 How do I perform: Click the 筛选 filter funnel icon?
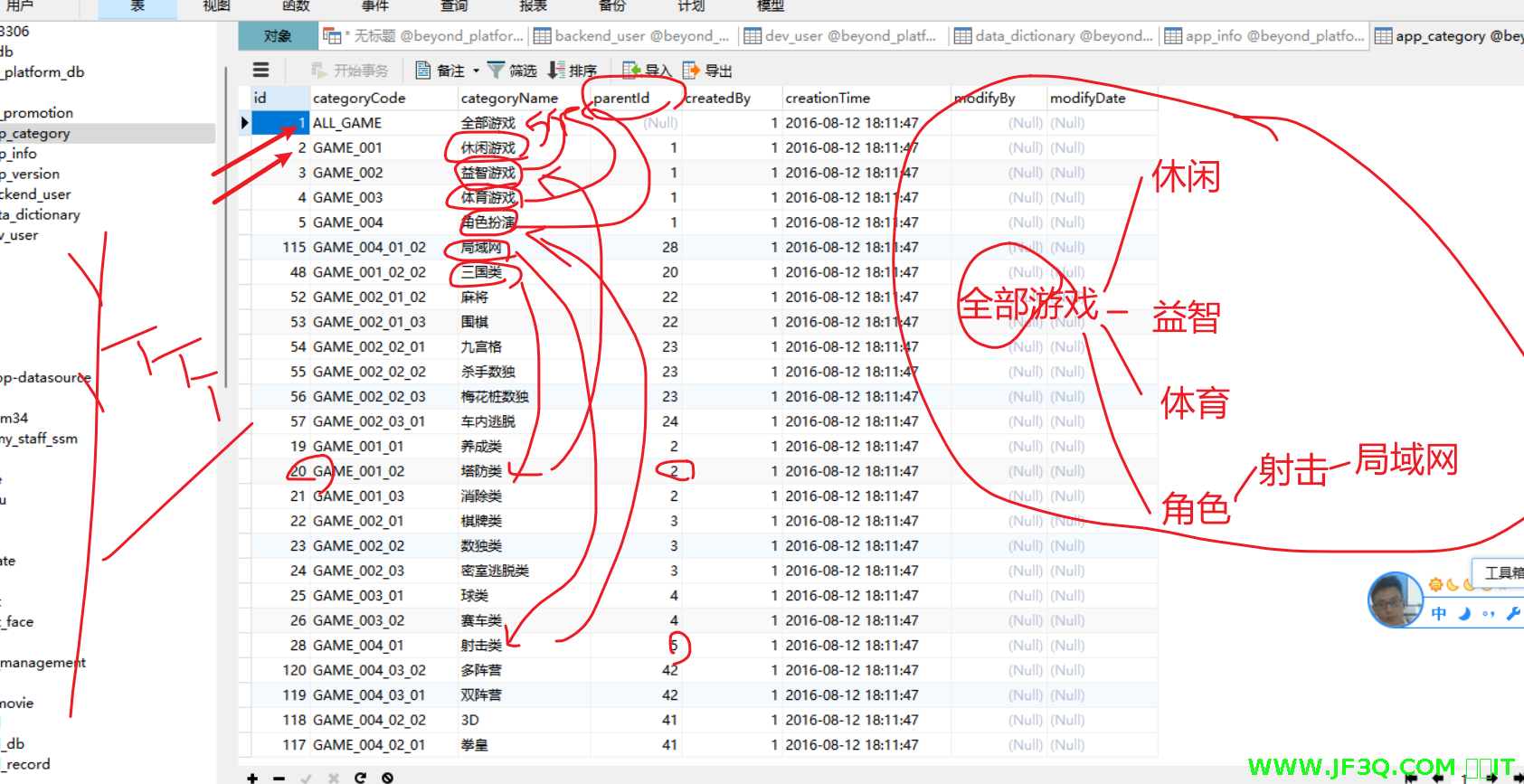496,70
